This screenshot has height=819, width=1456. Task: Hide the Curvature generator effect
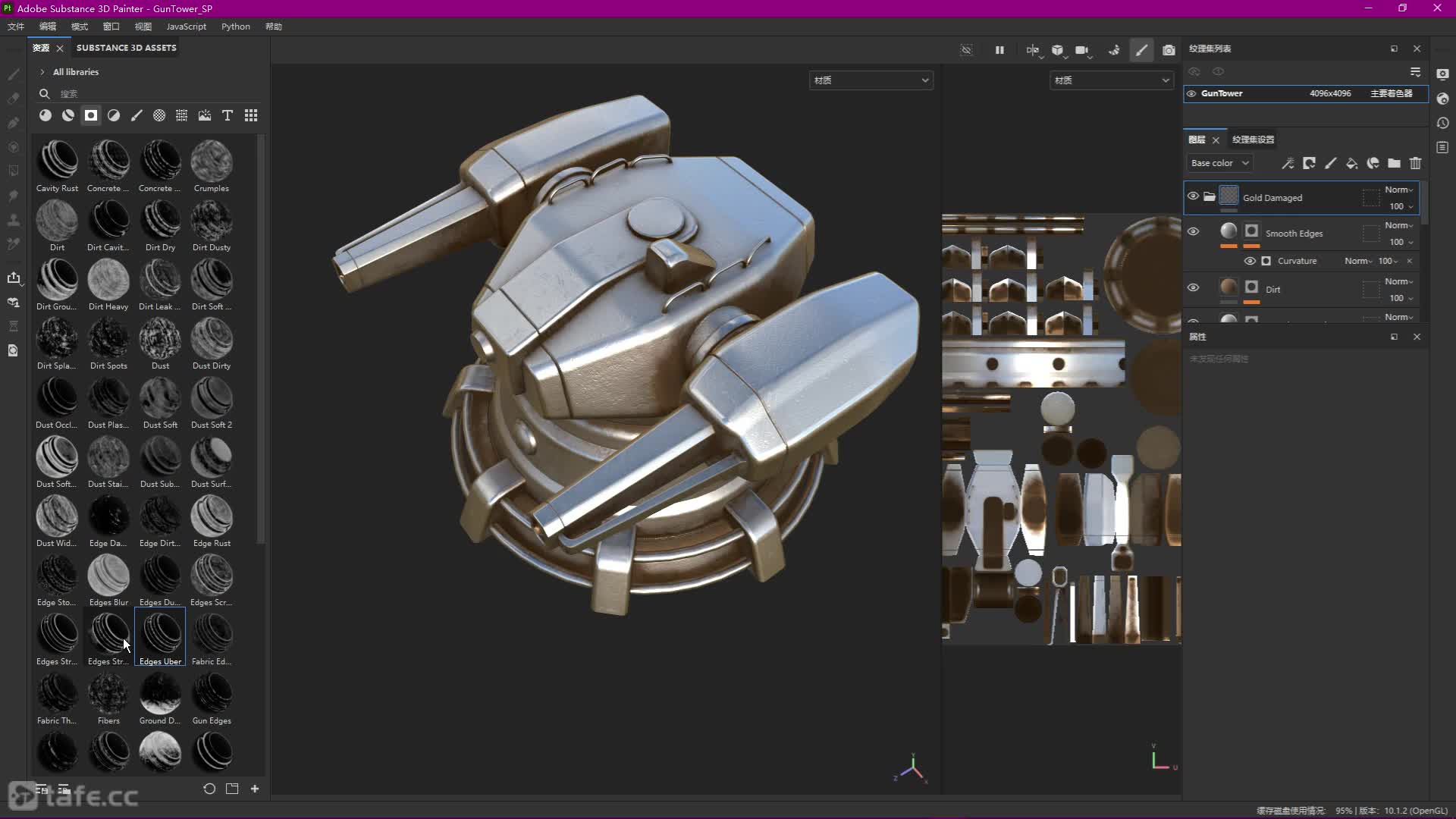(x=1250, y=261)
